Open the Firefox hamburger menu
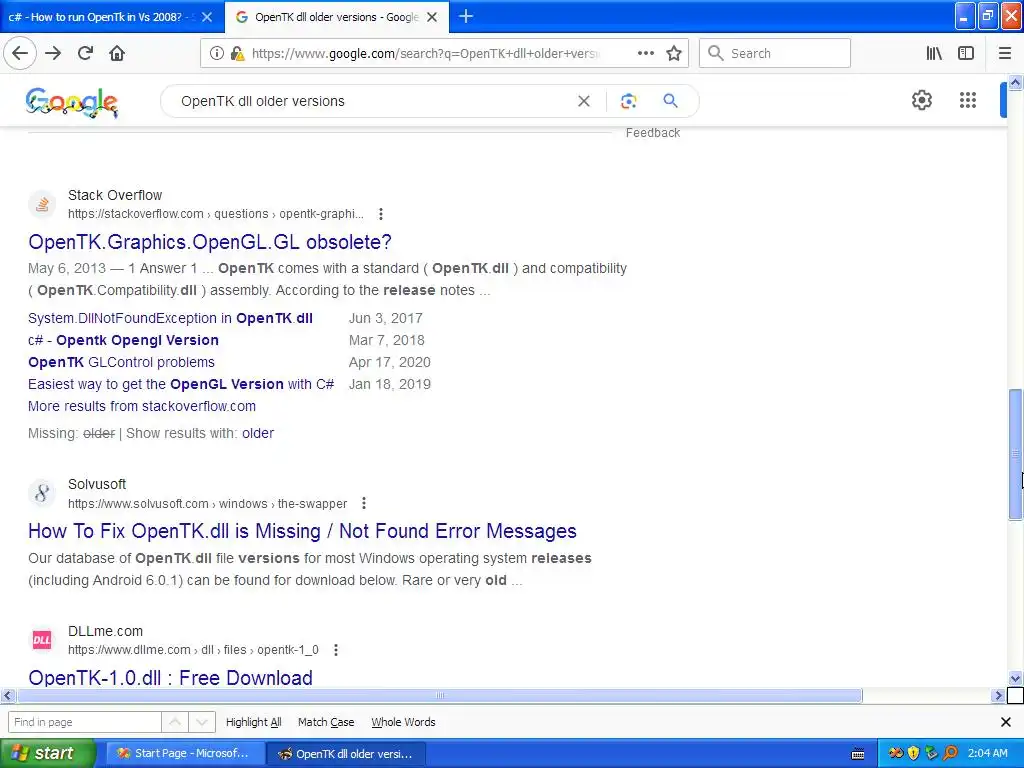Image resolution: width=1024 pixels, height=768 pixels. [1005, 53]
